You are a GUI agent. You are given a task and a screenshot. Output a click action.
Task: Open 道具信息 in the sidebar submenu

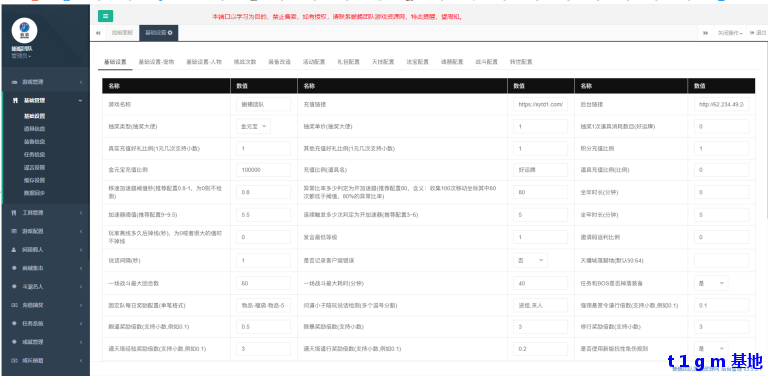[x=34, y=129]
